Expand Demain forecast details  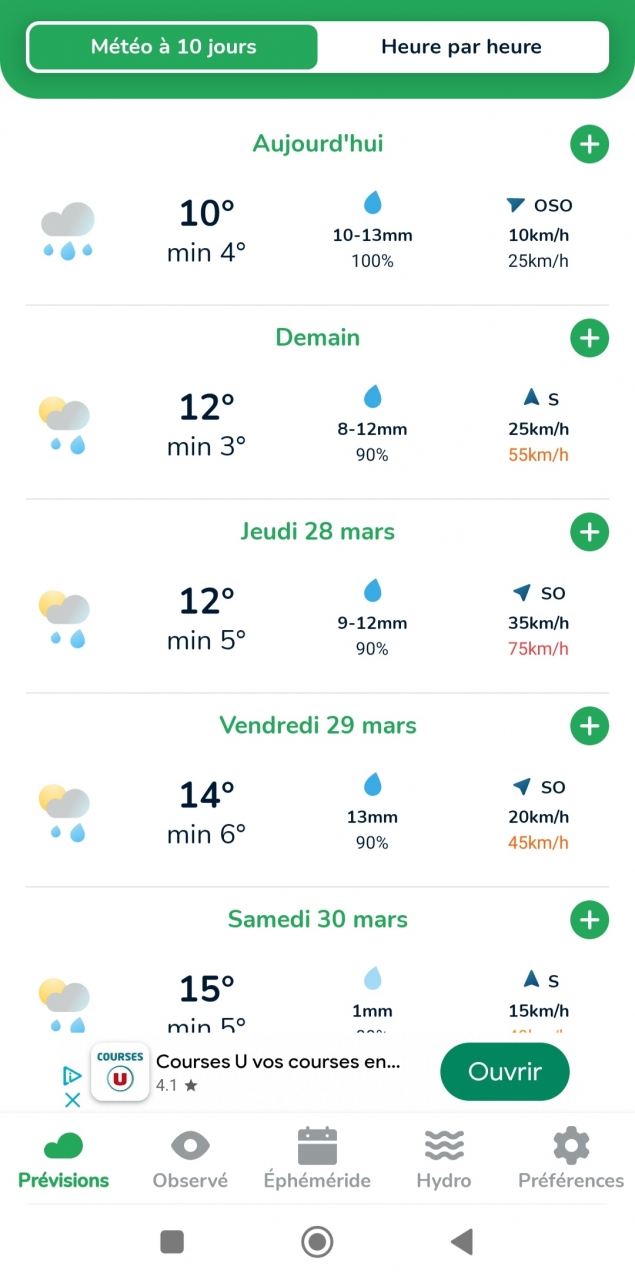(x=589, y=338)
